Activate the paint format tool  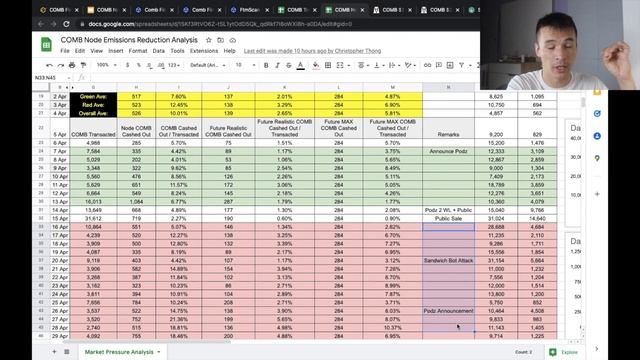click(83, 65)
